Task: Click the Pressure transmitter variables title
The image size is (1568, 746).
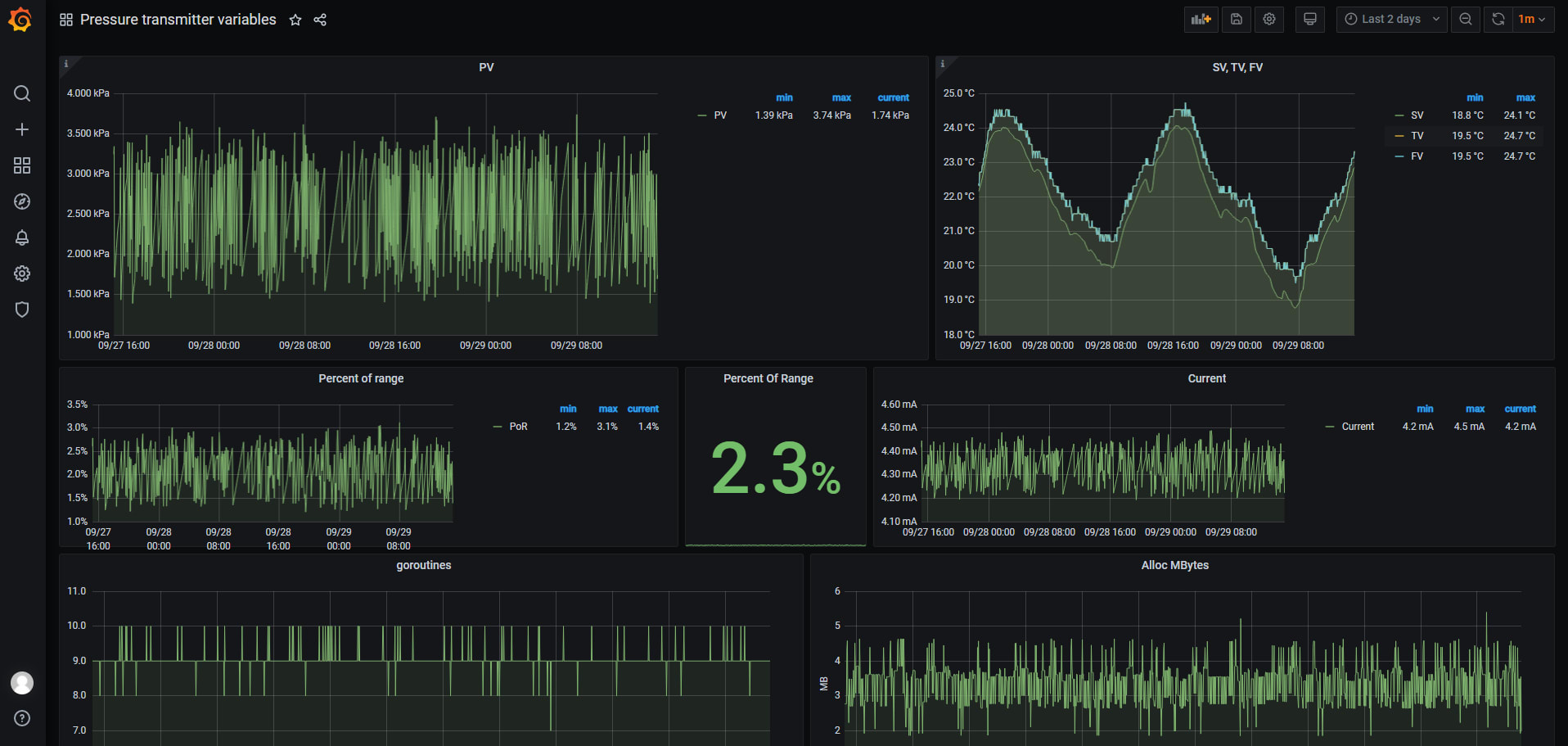Action: click(178, 20)
